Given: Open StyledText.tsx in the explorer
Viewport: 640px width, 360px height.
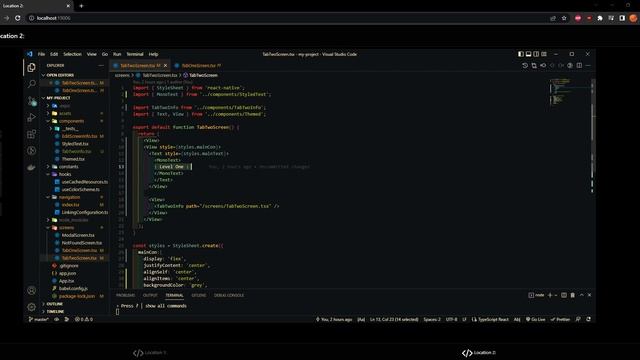Looking at the screenshot, I should (x=75, y=144).
